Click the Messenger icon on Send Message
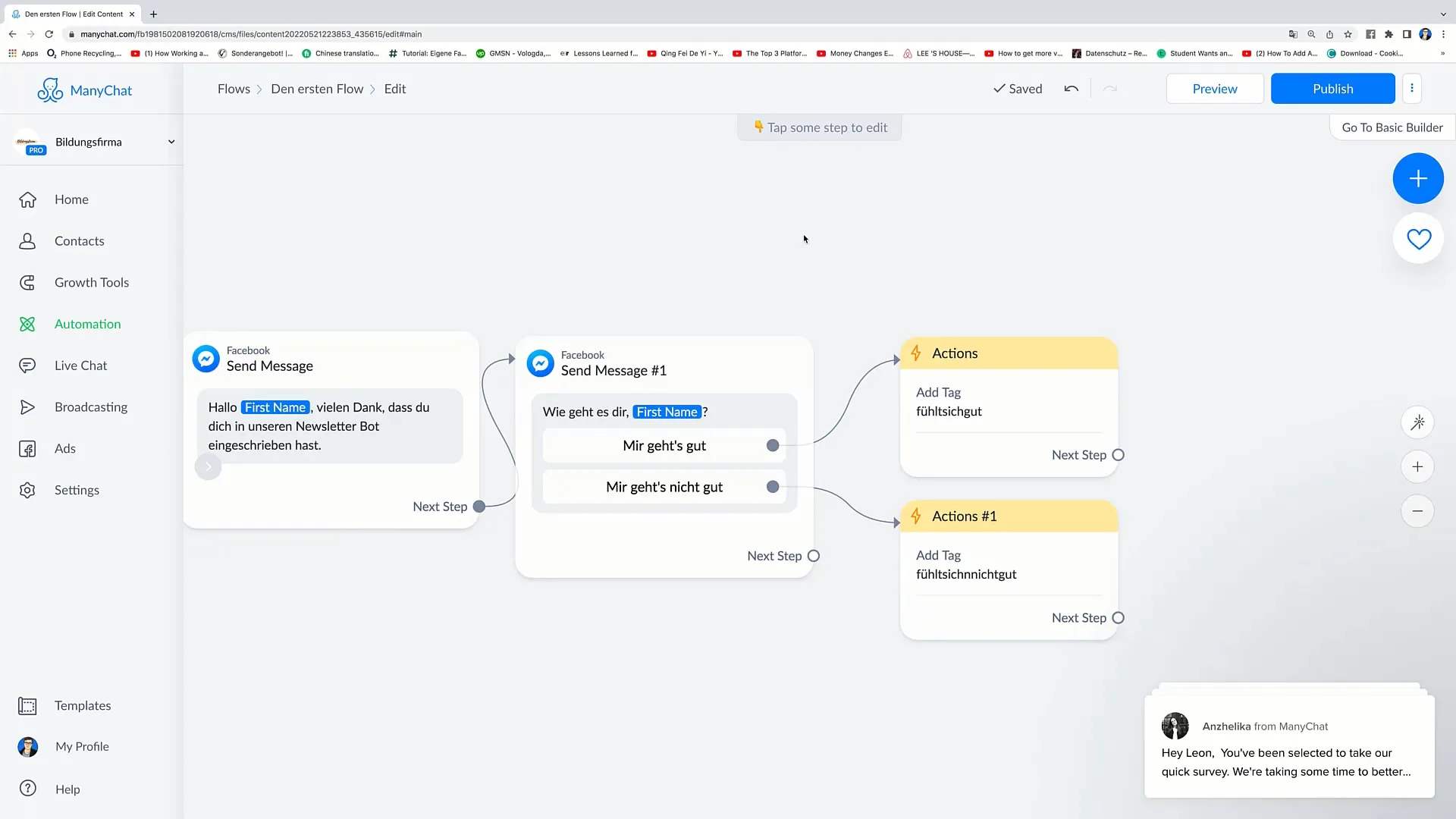 coord(206,359)
